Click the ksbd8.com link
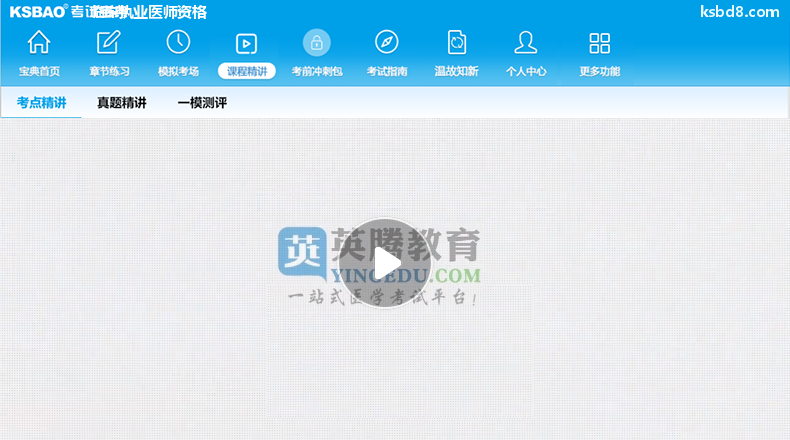790x440 pixels. pyautogui.click(x=740, y=12)
